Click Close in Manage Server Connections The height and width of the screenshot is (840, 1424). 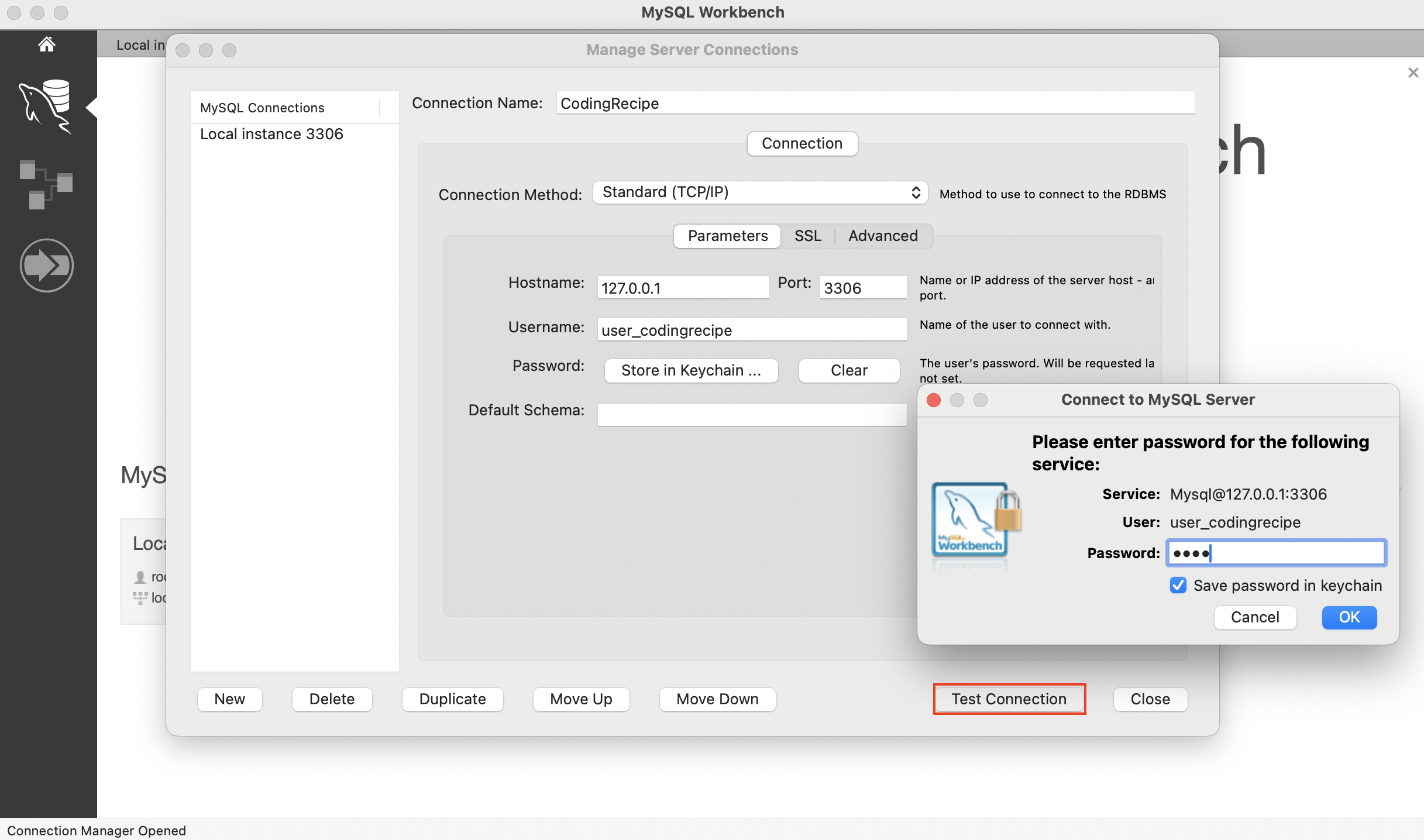click(x=1150, y=699)
